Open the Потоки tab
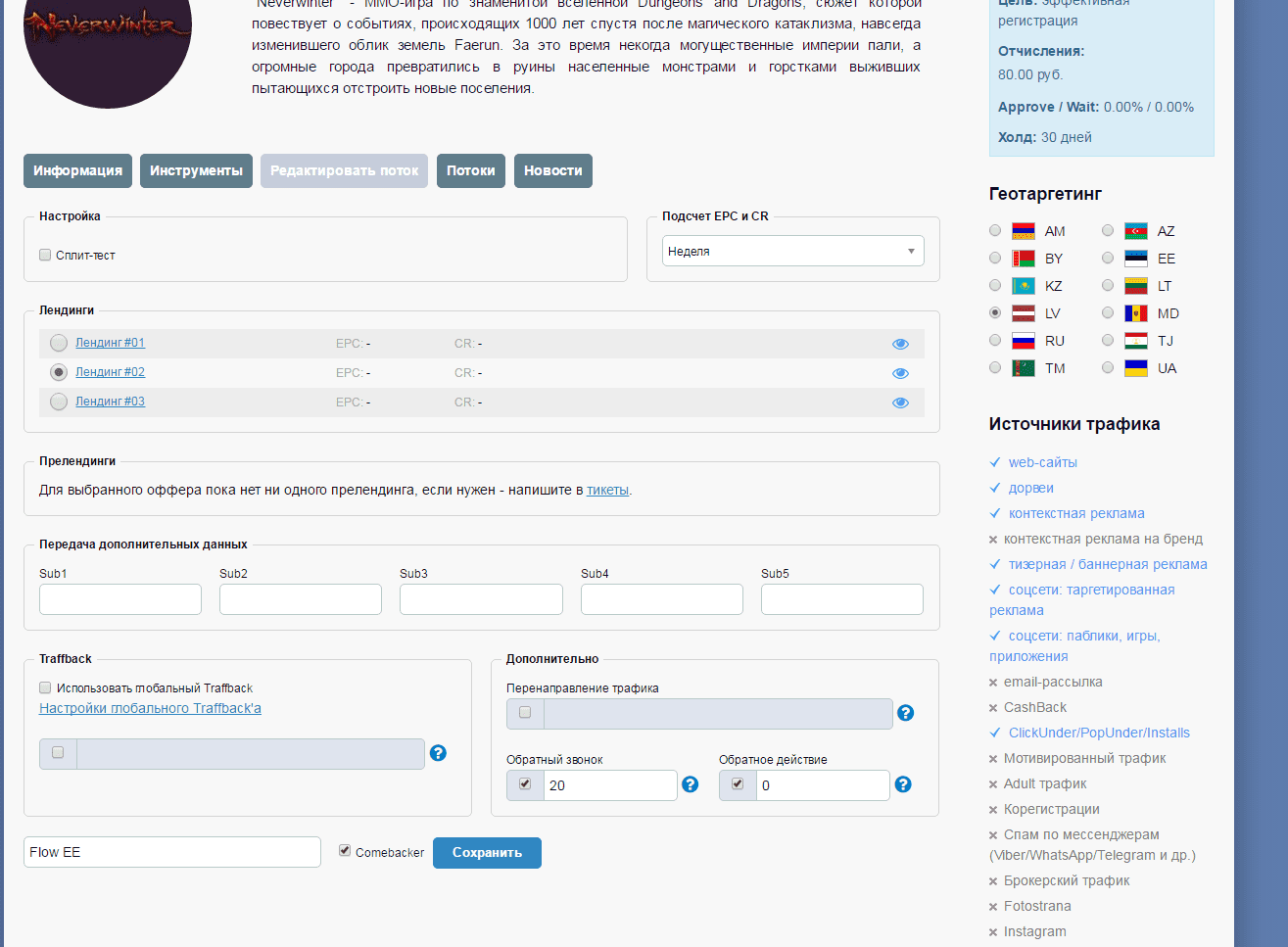1288x947 pixels. (x=471, y=170)
